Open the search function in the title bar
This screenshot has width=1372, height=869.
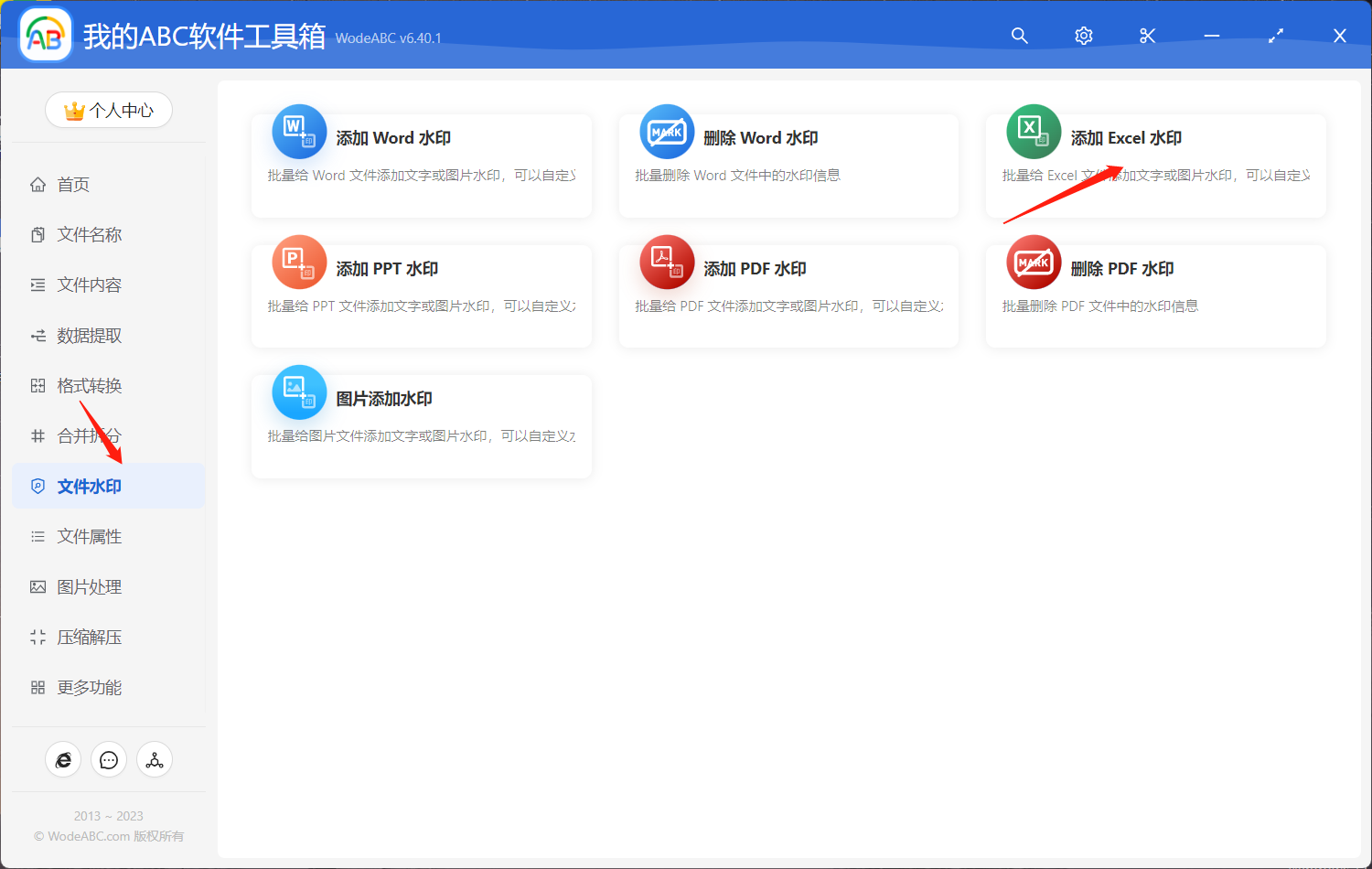(1019, 35)
